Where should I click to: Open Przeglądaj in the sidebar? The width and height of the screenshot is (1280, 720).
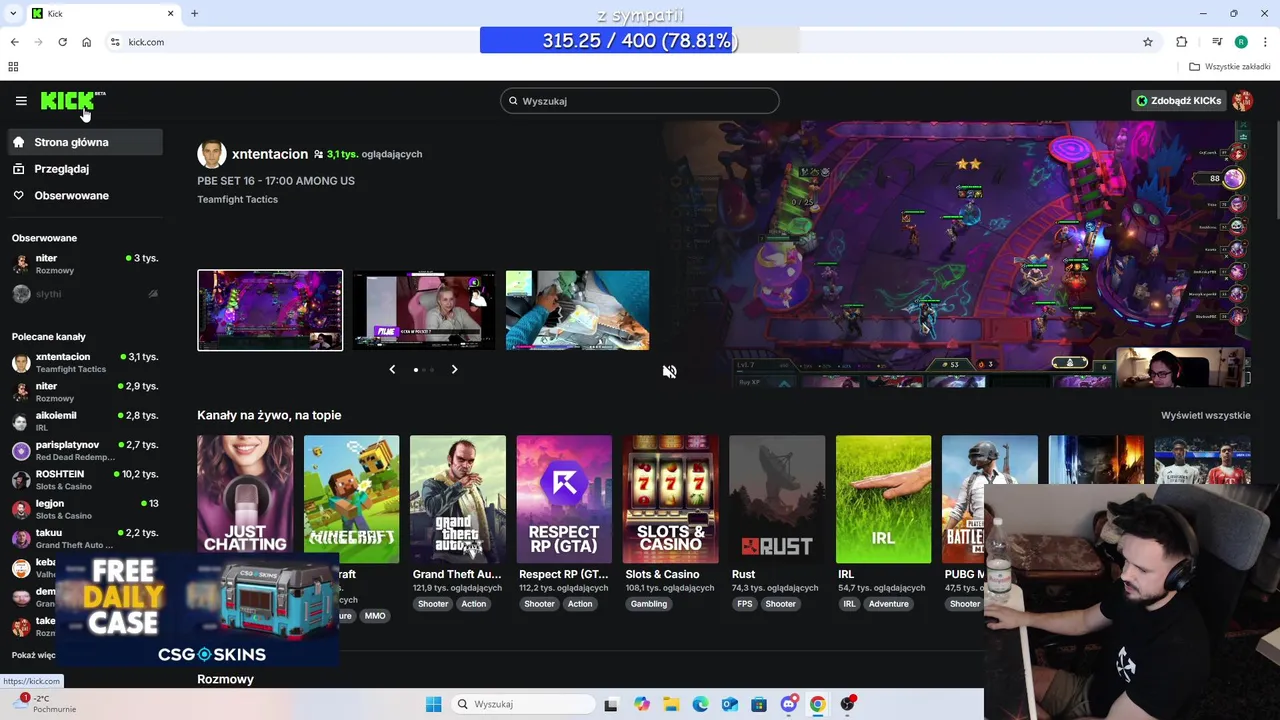point(85,169)
